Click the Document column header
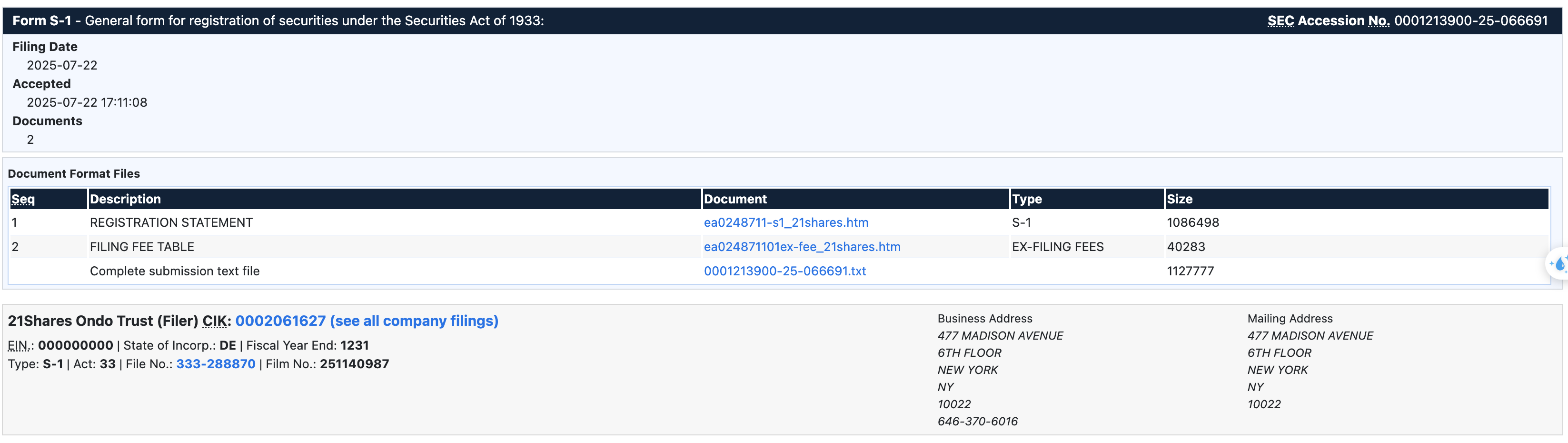This screenshot has width=1568, height=443. point(734,199)
